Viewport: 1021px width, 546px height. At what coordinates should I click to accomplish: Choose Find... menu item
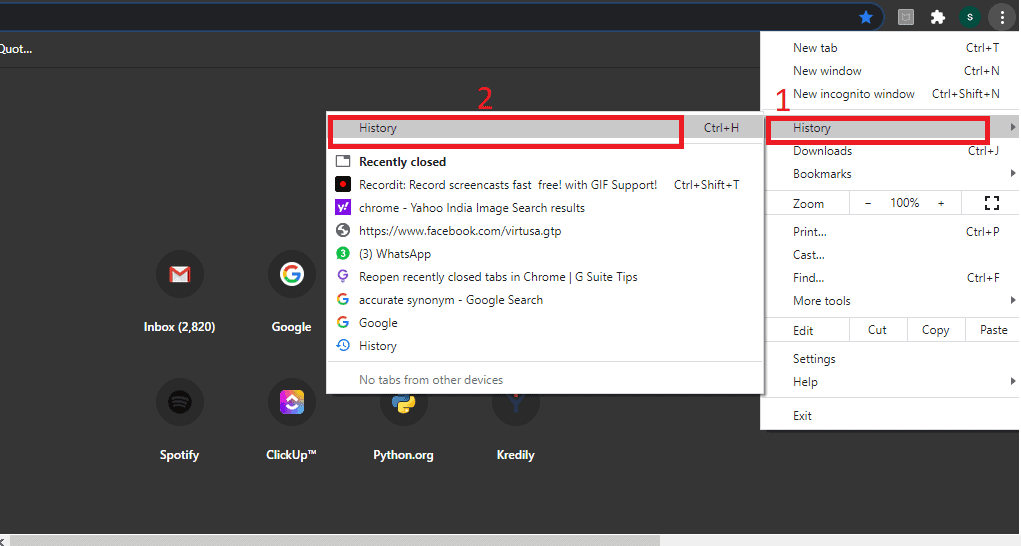point(889,278)
